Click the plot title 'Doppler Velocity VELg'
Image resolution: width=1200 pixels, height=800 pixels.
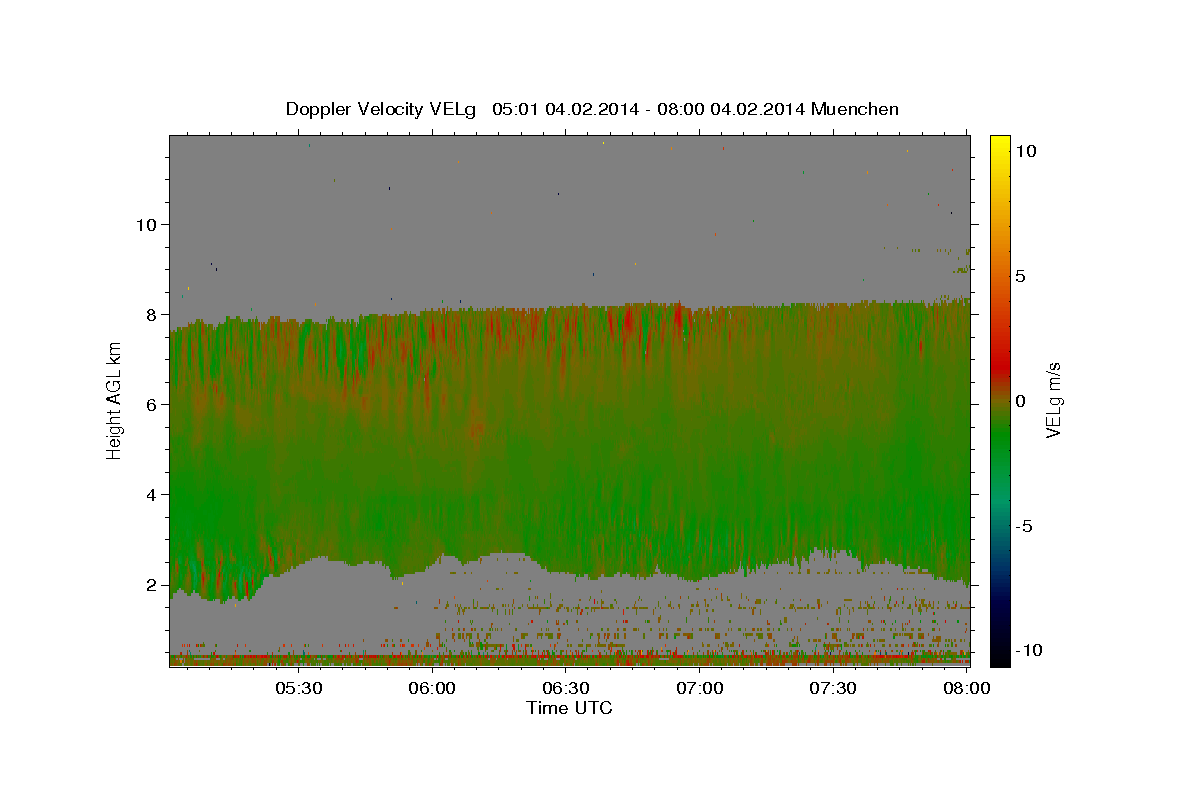(x=382, y=109)
